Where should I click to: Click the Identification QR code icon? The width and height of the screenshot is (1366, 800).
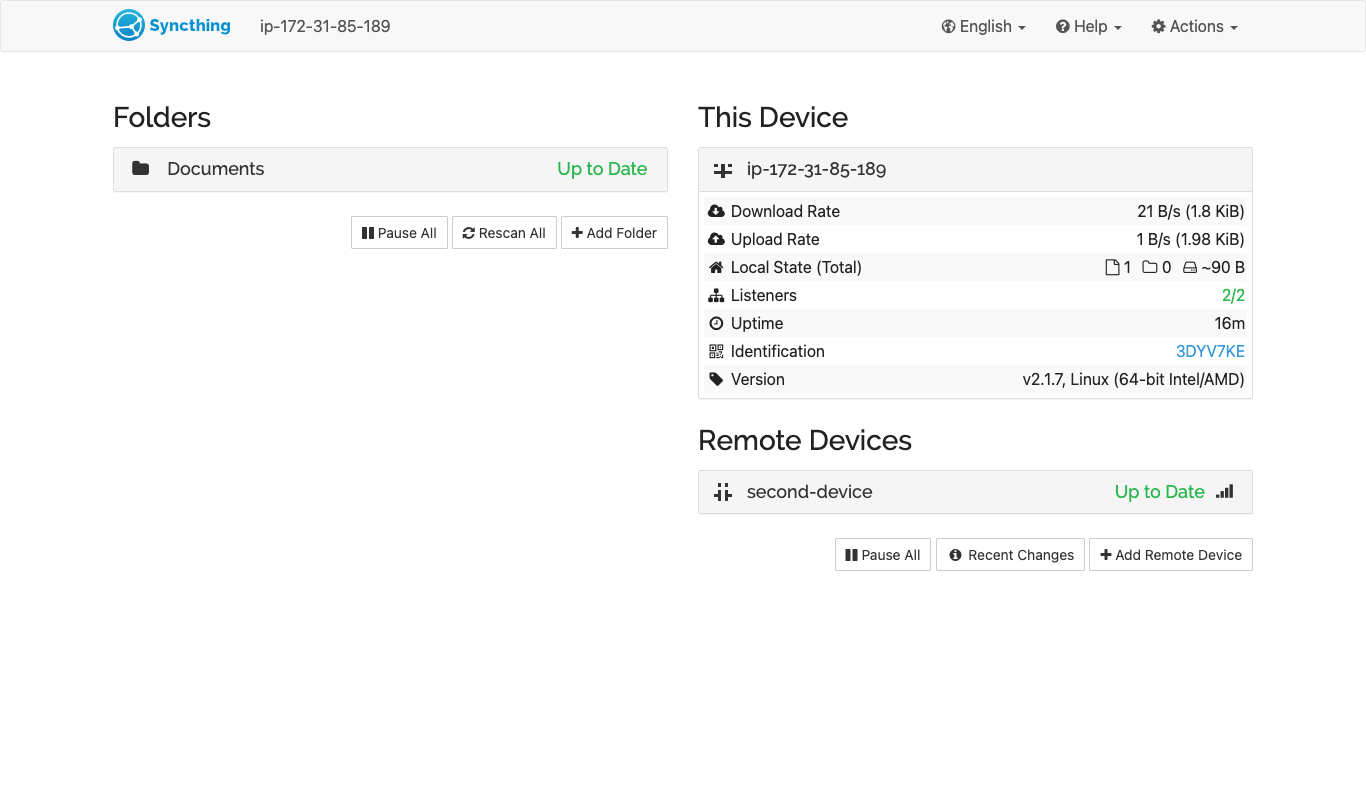(716, 351)
